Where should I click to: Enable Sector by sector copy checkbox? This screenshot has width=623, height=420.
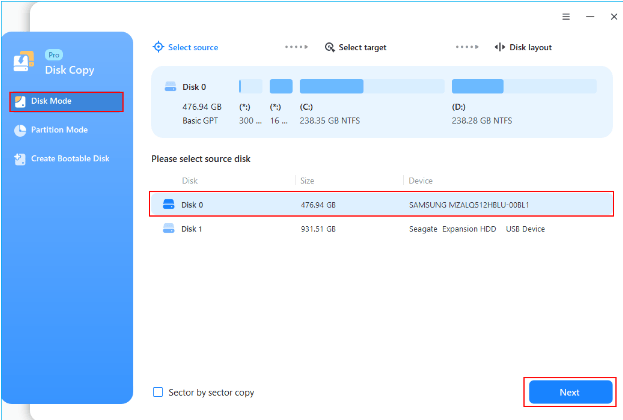[x=158, y=392]
